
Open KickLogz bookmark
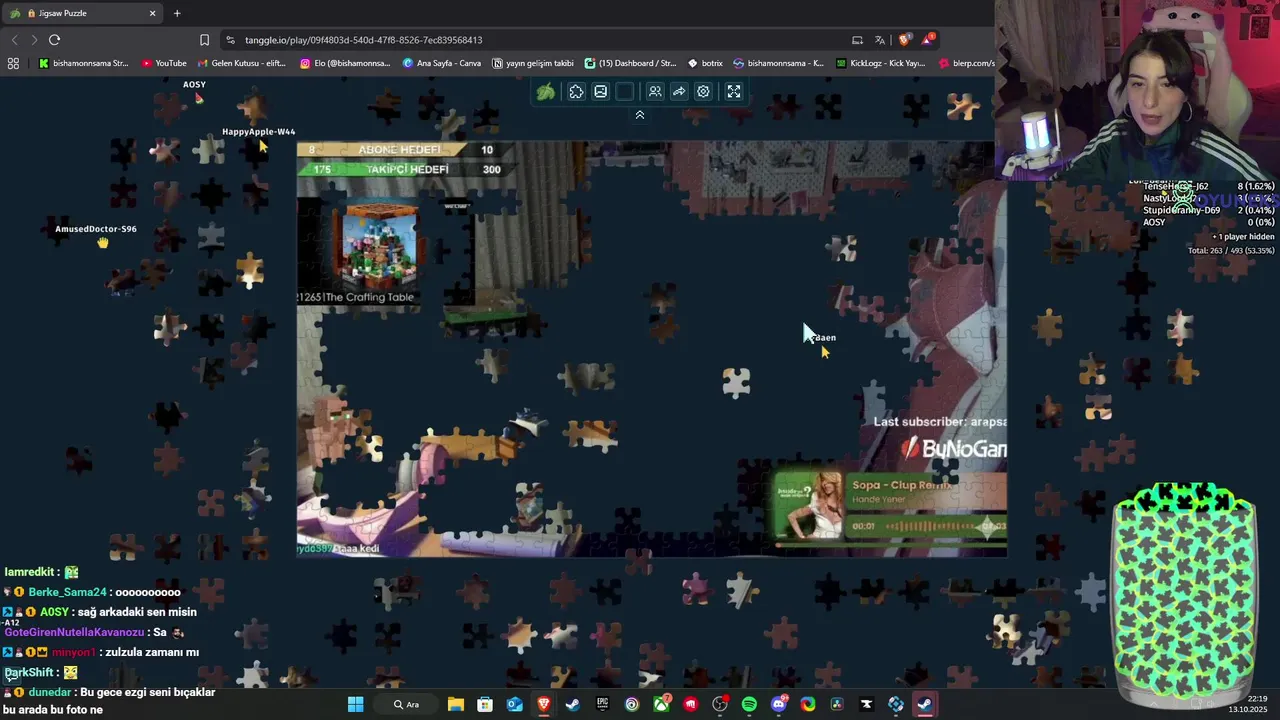click(882, 63)
